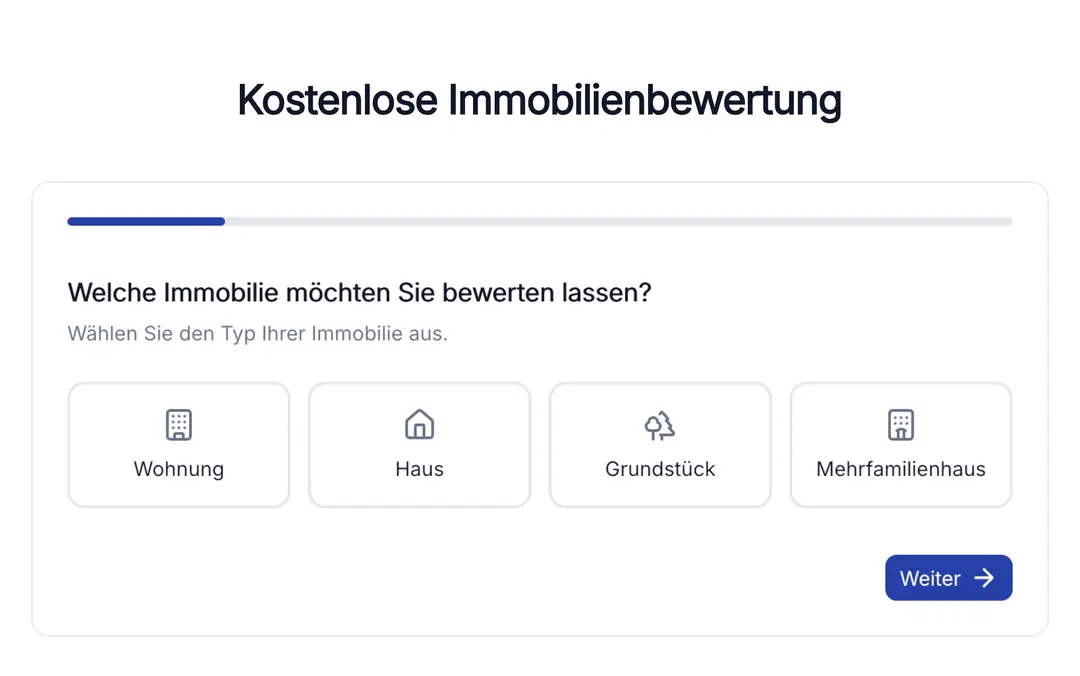Image resolution: width=1080 pixels, height=676 pixels.
Task: Click the Mehrfamilienhaus building icon
Action: [901, 423]
